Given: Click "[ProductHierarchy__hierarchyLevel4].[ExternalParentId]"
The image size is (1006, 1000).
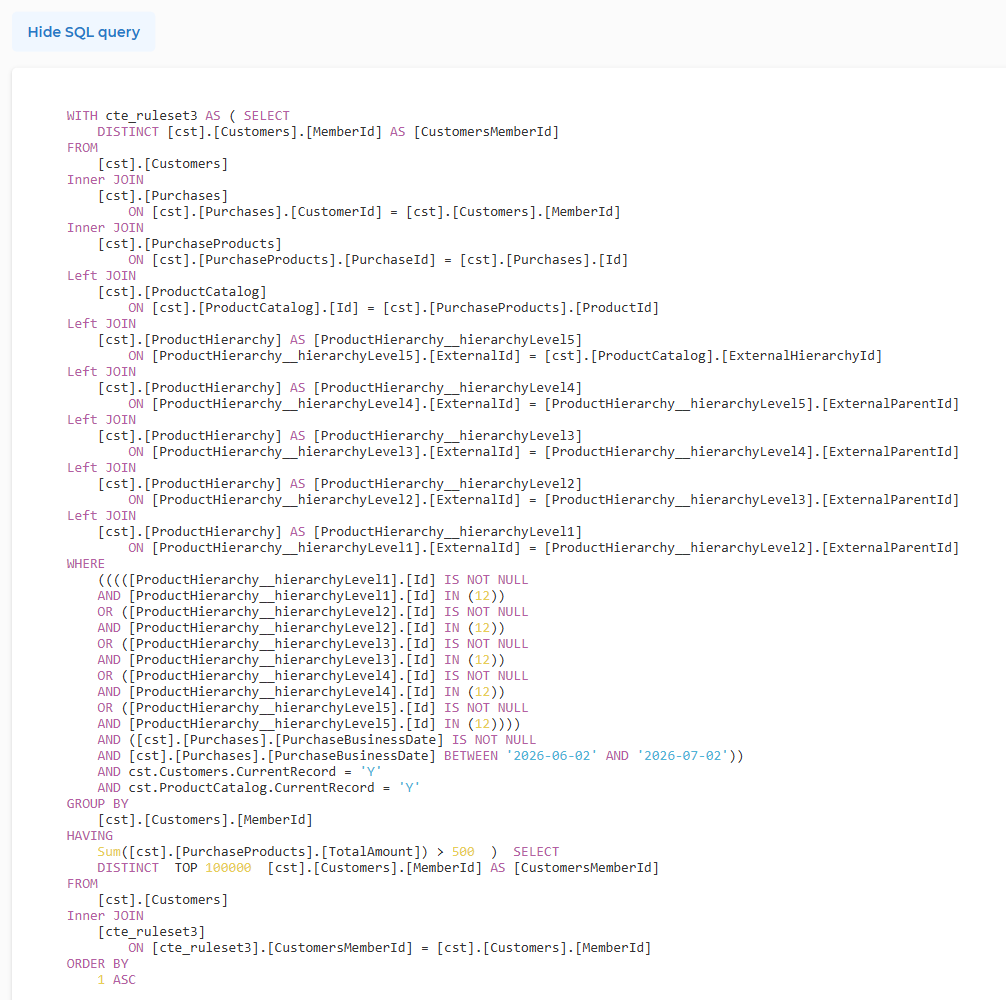Looking at the screenshot, I should coord(752,452).
